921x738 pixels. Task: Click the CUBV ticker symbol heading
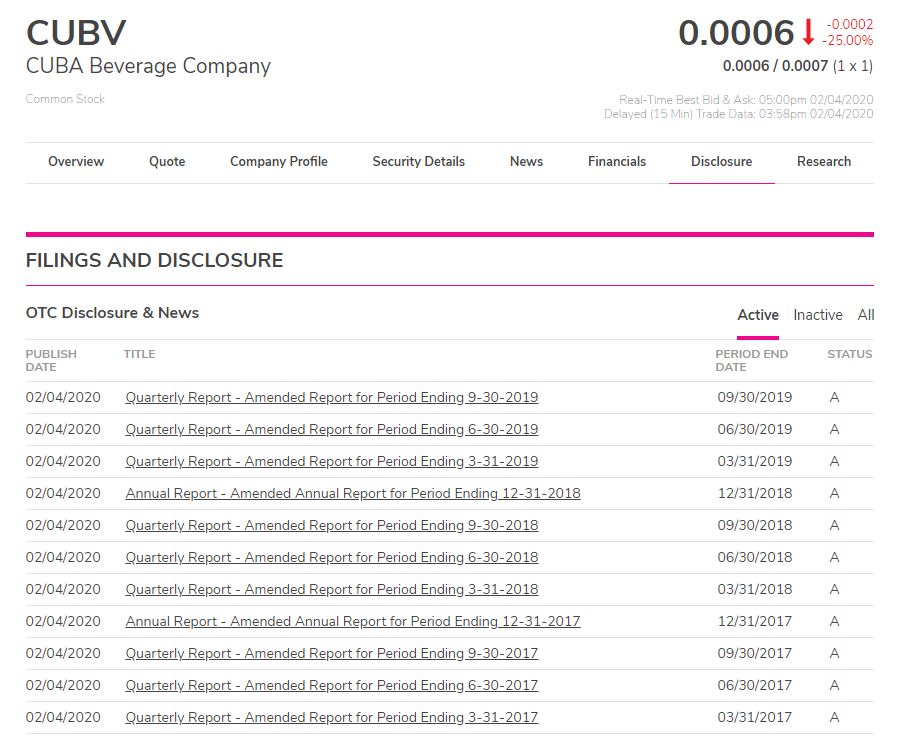76,32
